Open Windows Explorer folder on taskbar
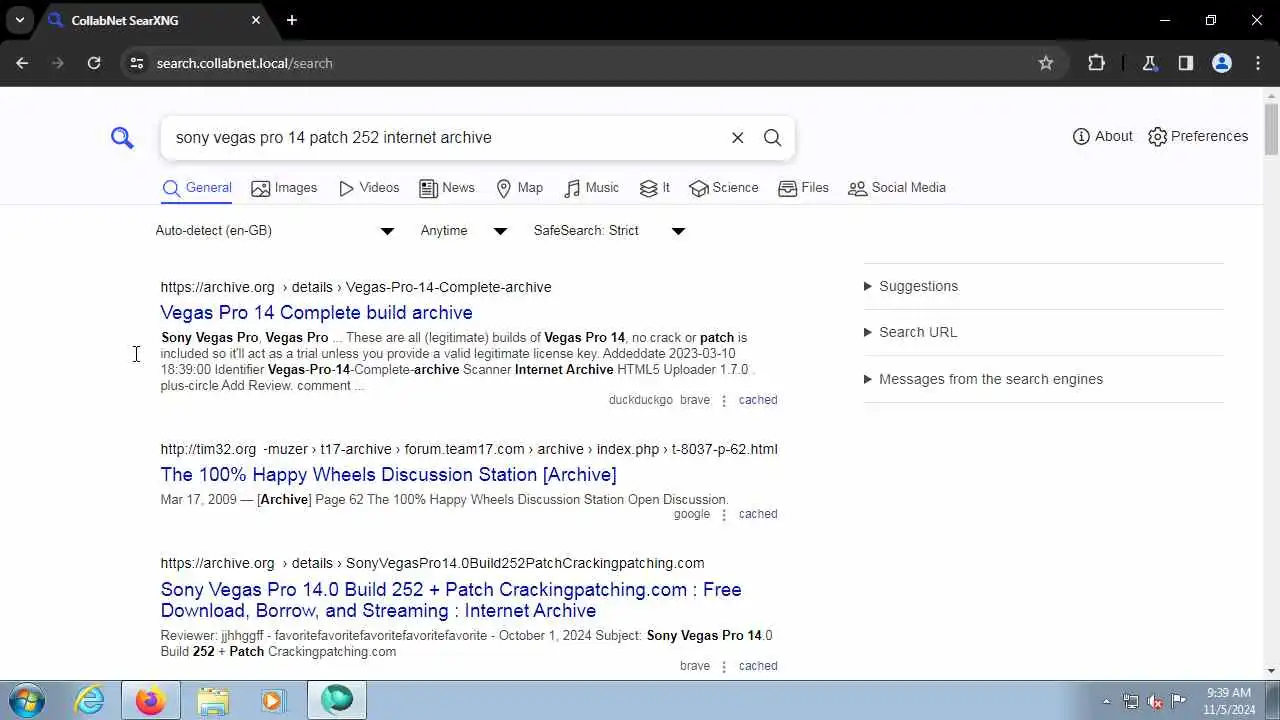The width and height of the screenshot is (1280, 720). [212, 700]
